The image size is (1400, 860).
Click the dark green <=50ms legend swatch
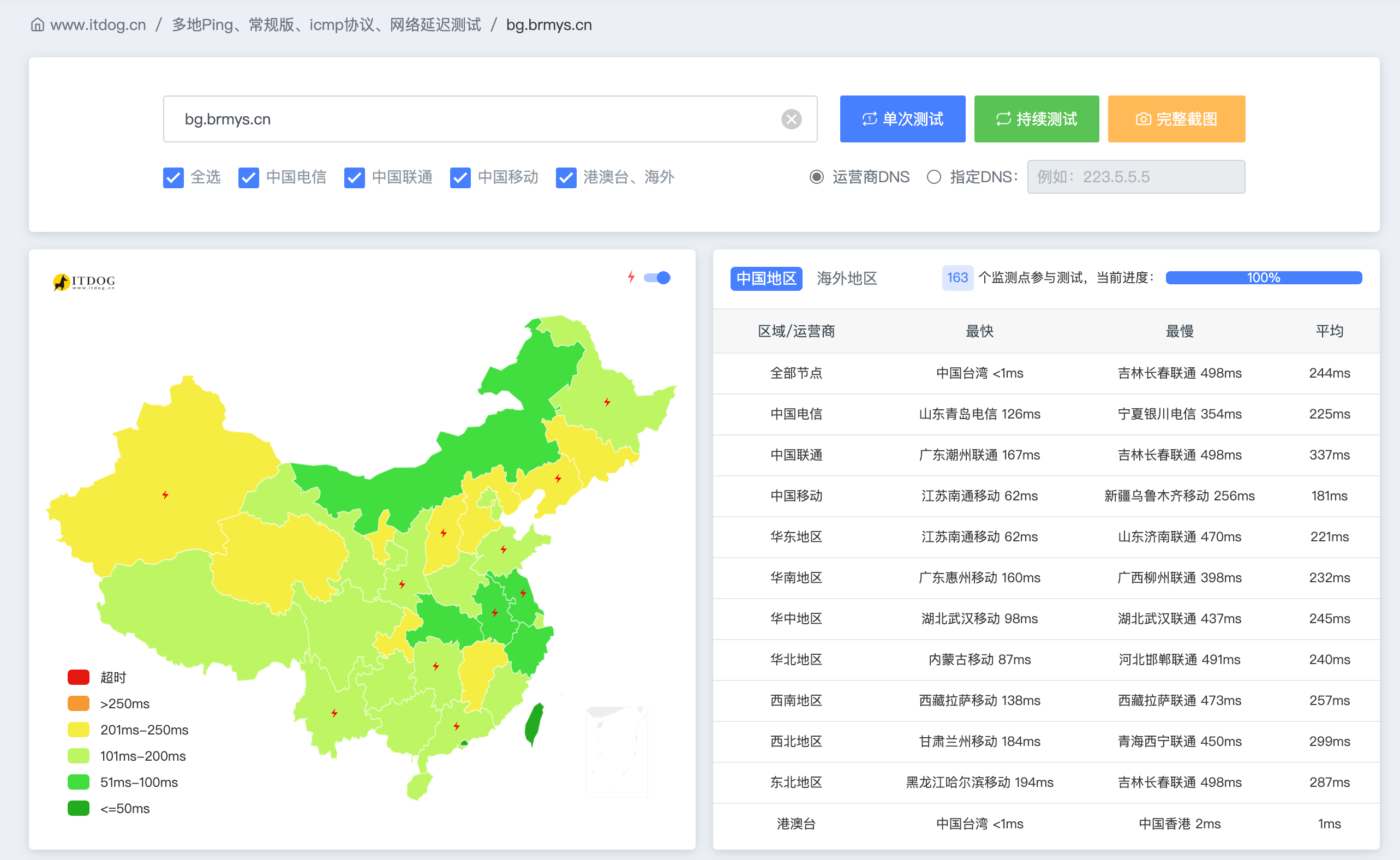[x=79, y=808]
